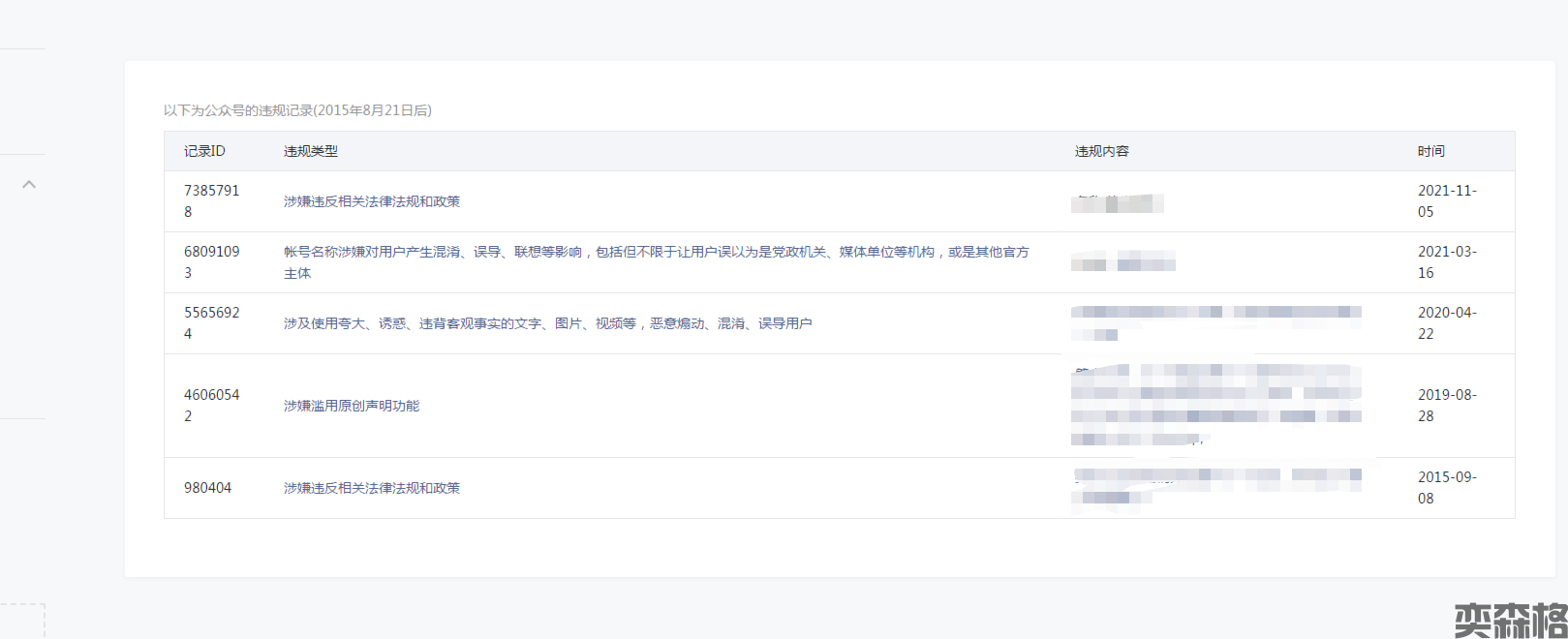Collapse the left sidebar chevron arrow
Screen dimensions: 1568x639
[29, 184]
